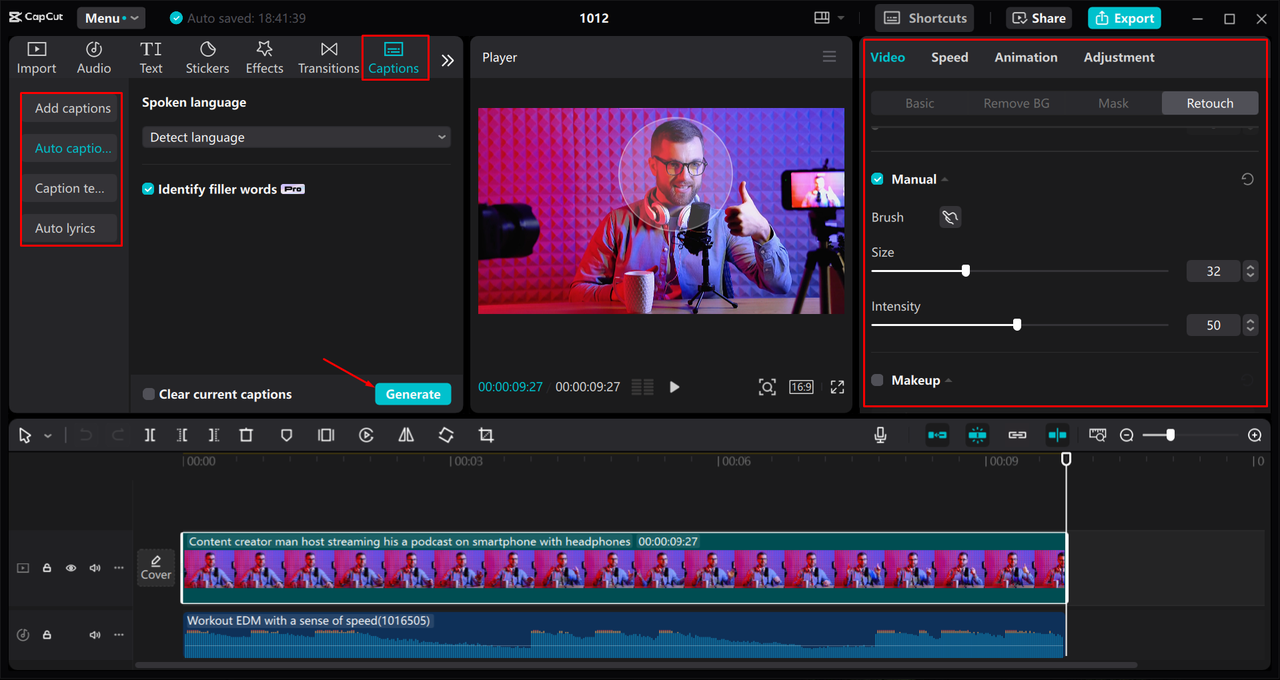
Task: Open more options for audio track
Action: (119, 635)
